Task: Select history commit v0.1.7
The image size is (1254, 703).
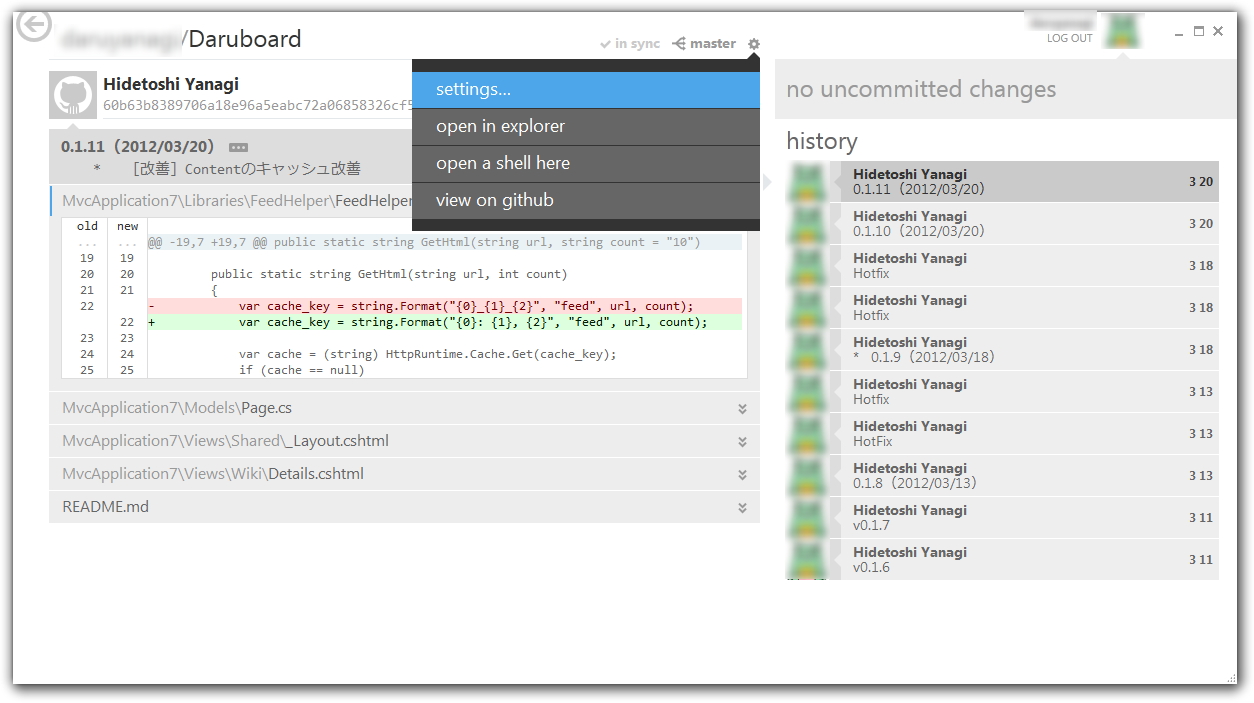Action: pyautogui.click(x=1003, y=518)
